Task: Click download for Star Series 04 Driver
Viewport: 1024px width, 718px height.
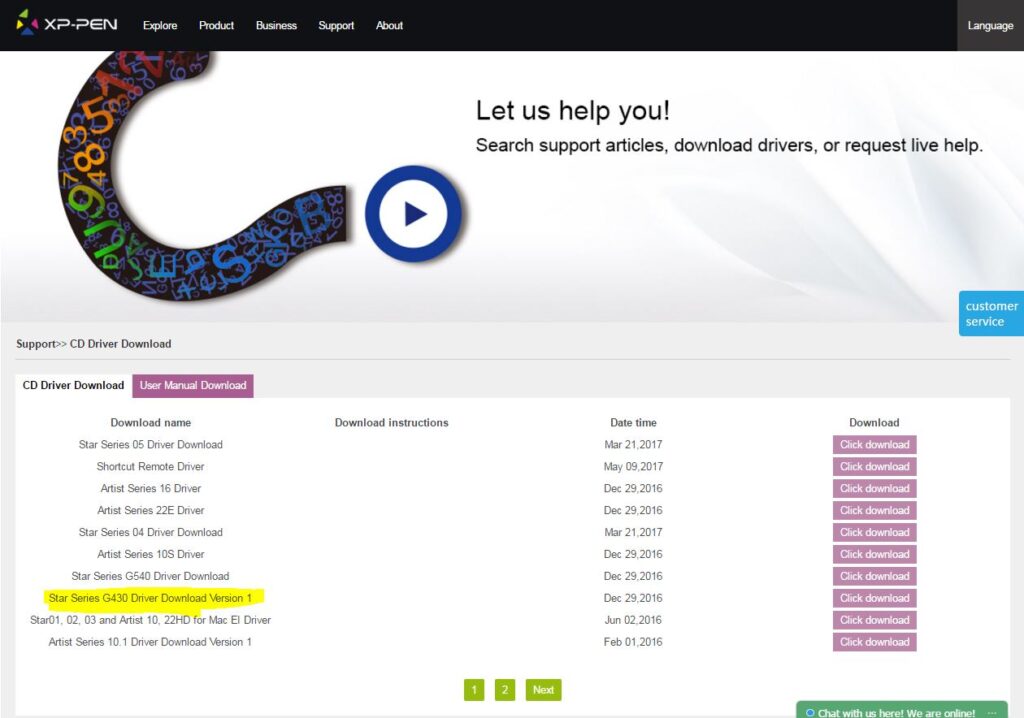Action: (x=874, y=532)
